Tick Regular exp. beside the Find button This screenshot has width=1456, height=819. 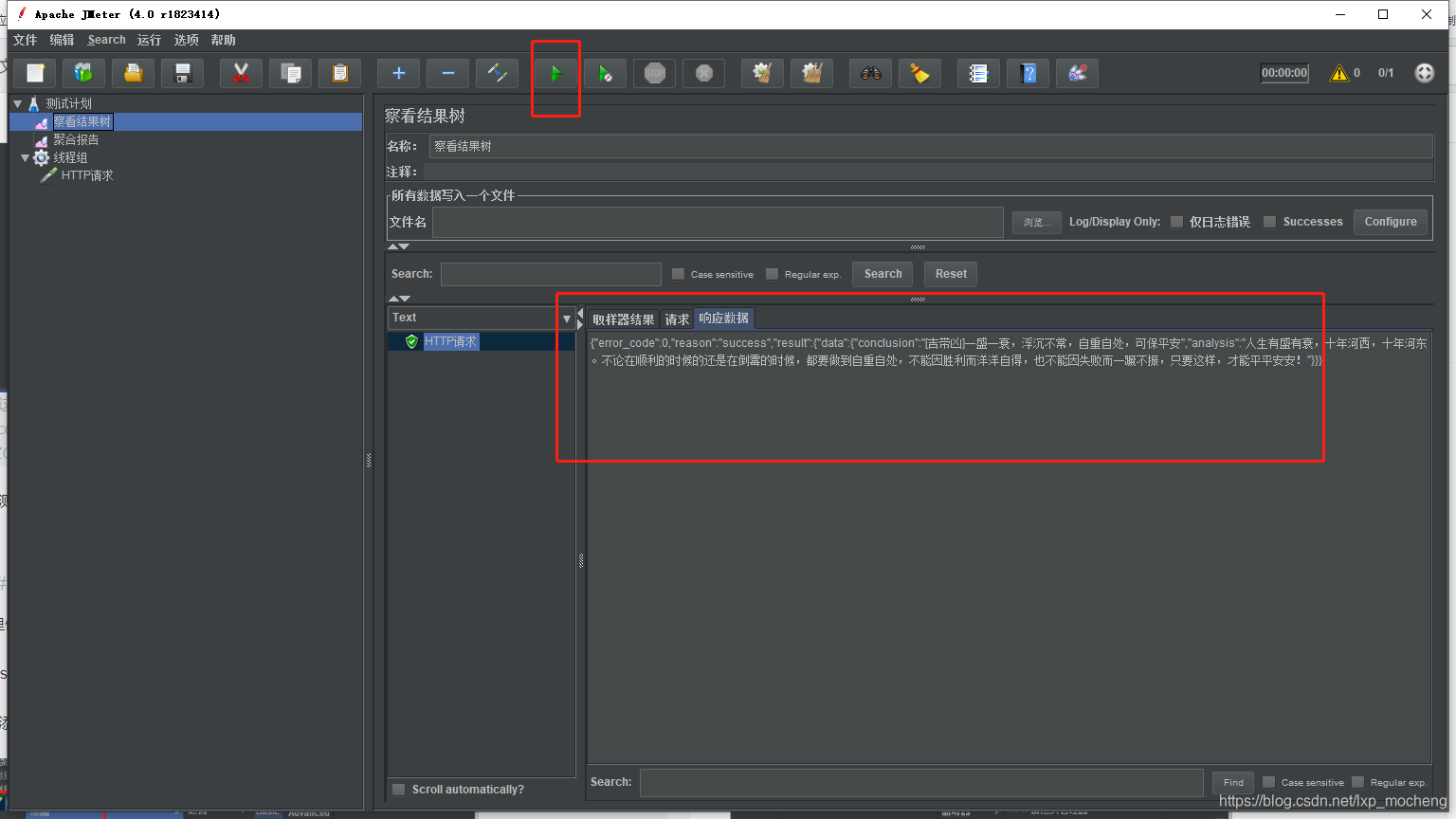click(x=1357, y=782)
